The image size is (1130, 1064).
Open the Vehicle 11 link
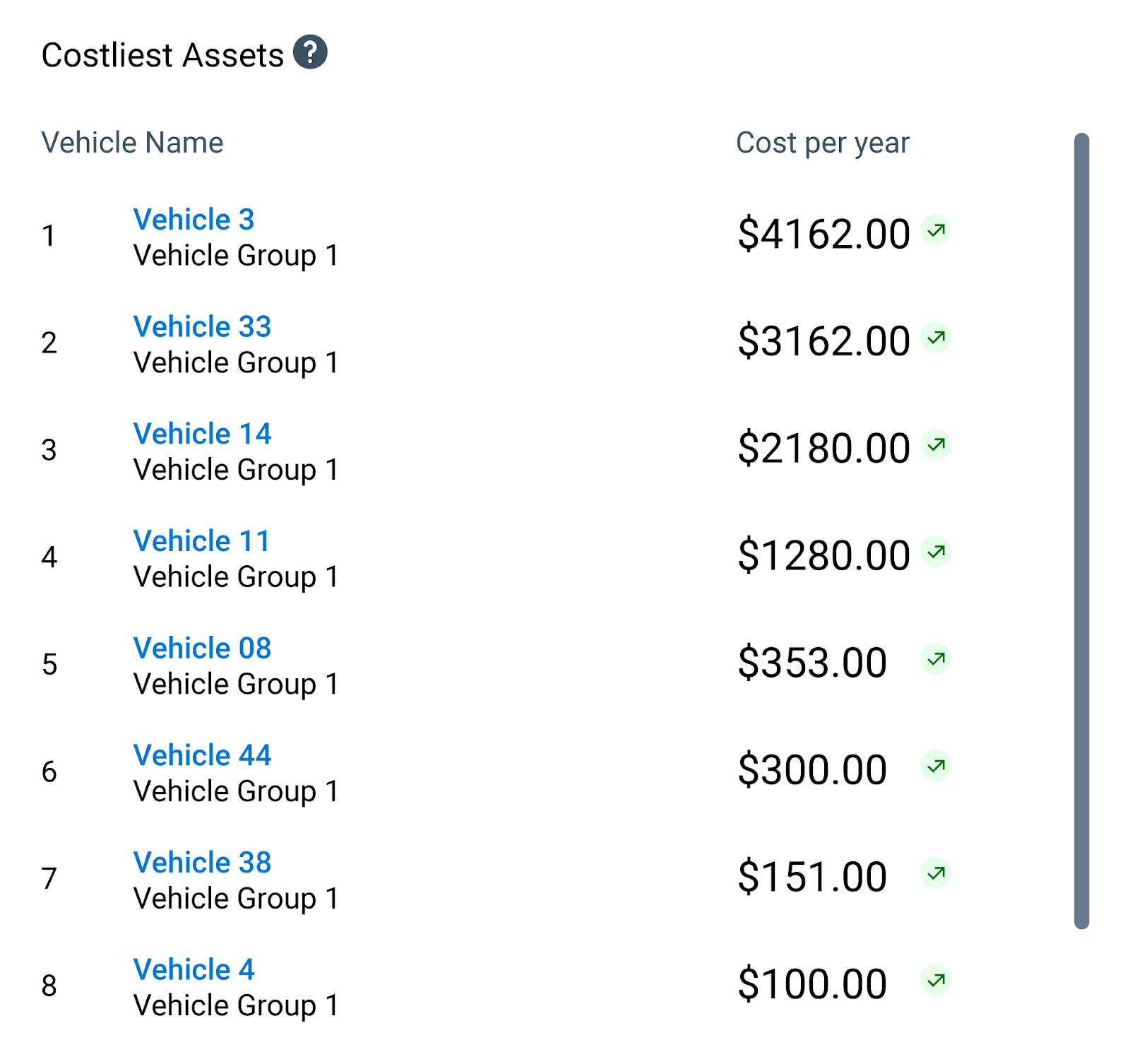click(x=201, y=540)
